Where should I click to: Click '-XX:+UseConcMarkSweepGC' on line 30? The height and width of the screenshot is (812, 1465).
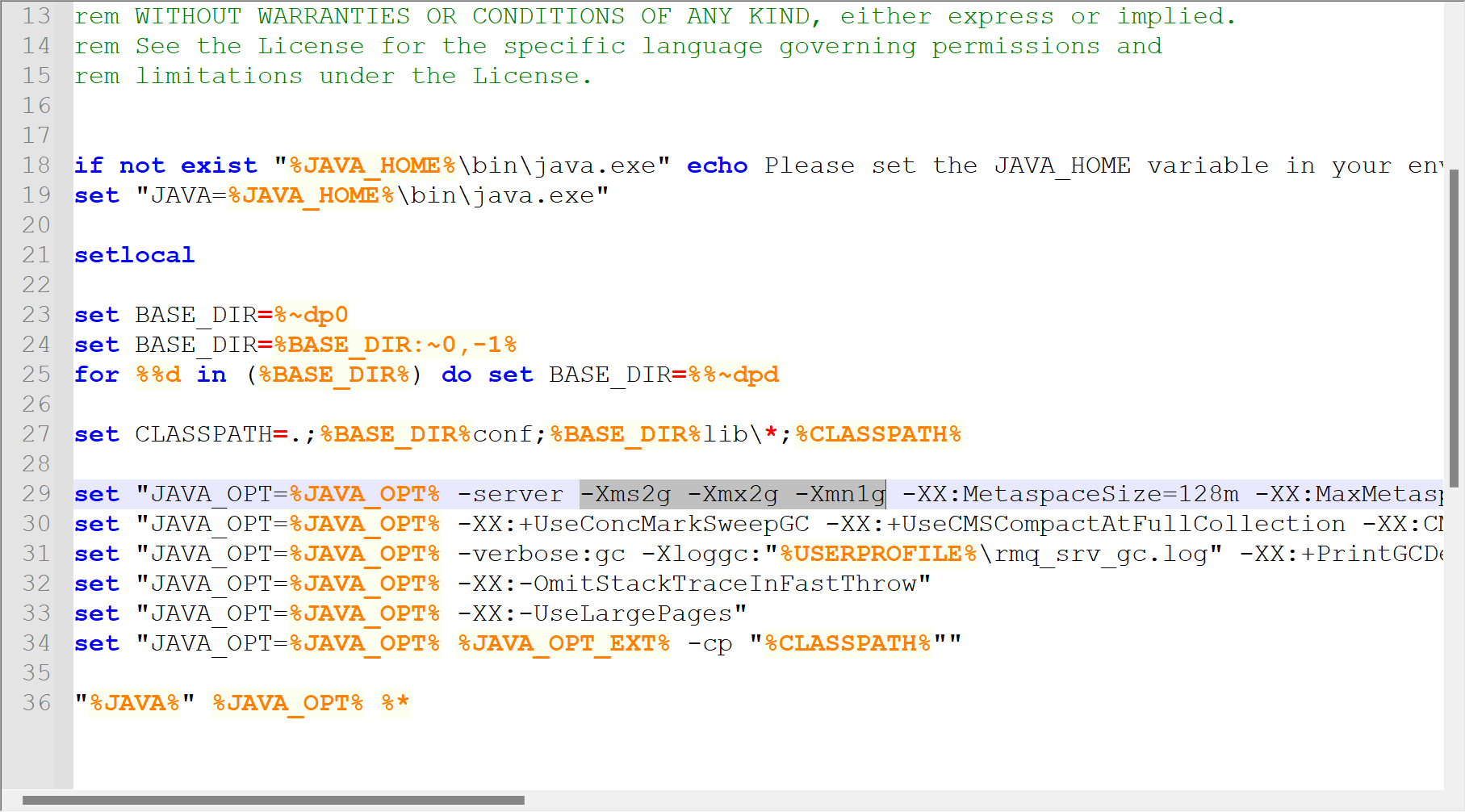click(634, 524)
